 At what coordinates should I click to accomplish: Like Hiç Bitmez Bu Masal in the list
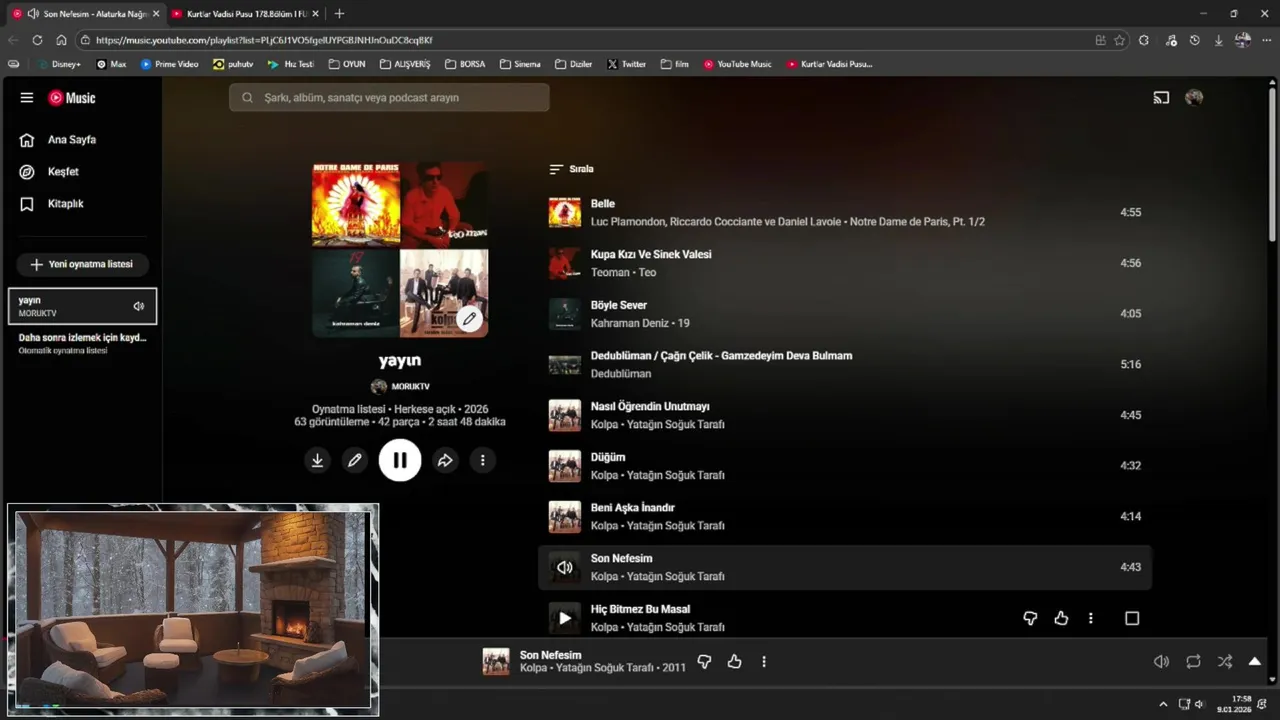coord(1061,618)
